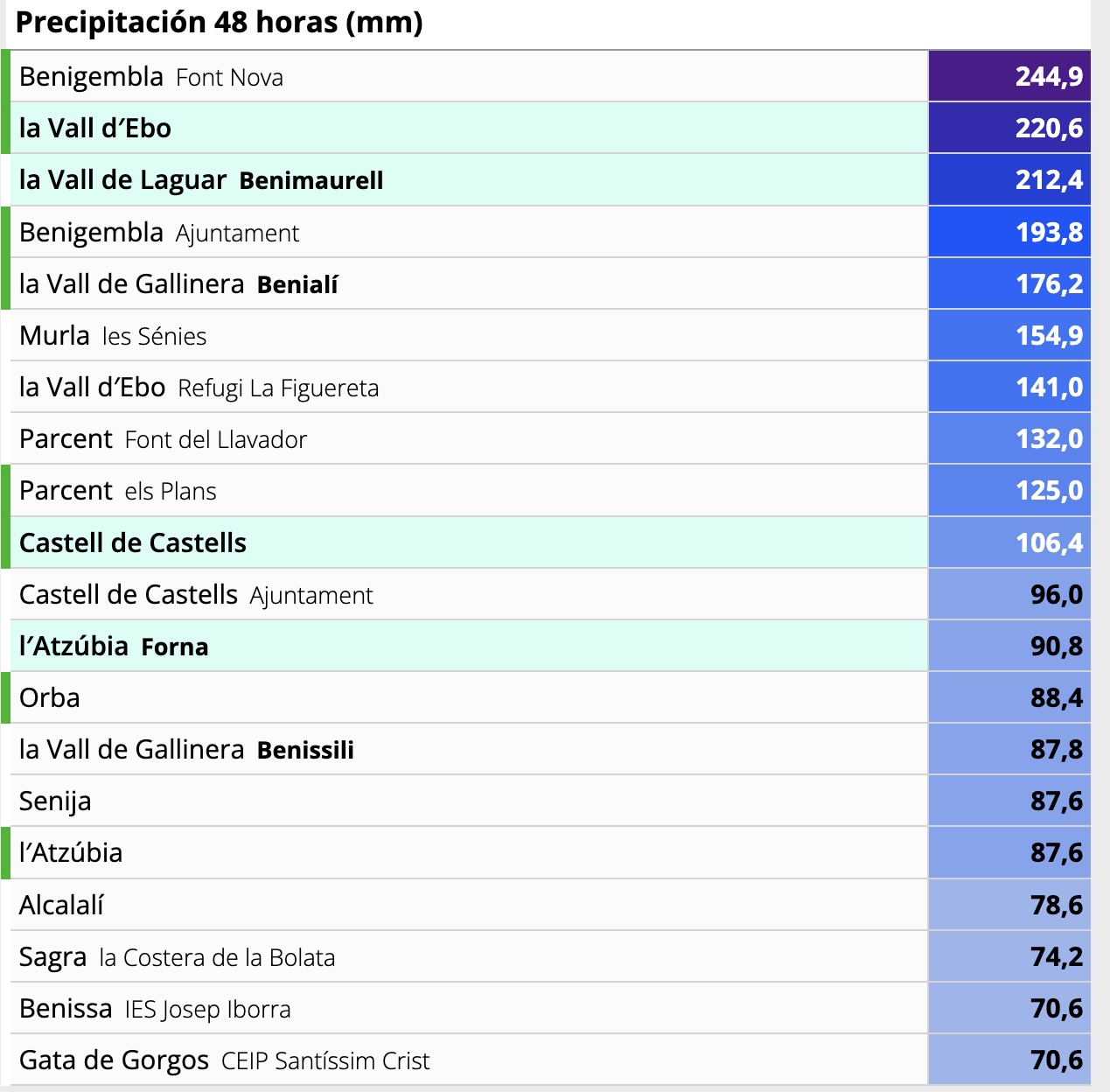Image resolution: width=1110 pixels, height=1092 pixels.
Task: Click the 244,9 purple value cell
Action: 1009,77
